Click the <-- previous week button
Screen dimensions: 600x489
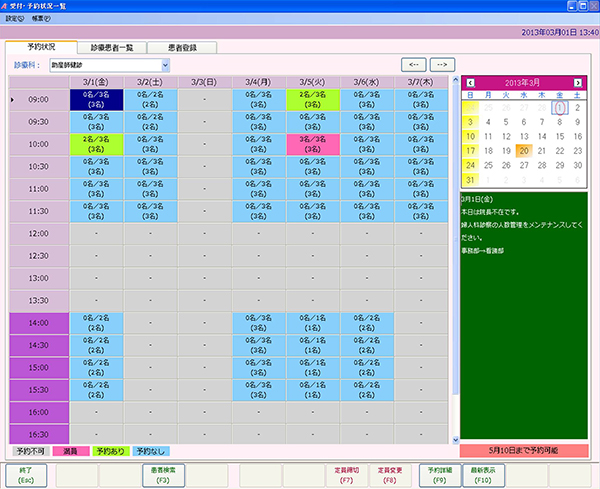[x=414, y=65]
